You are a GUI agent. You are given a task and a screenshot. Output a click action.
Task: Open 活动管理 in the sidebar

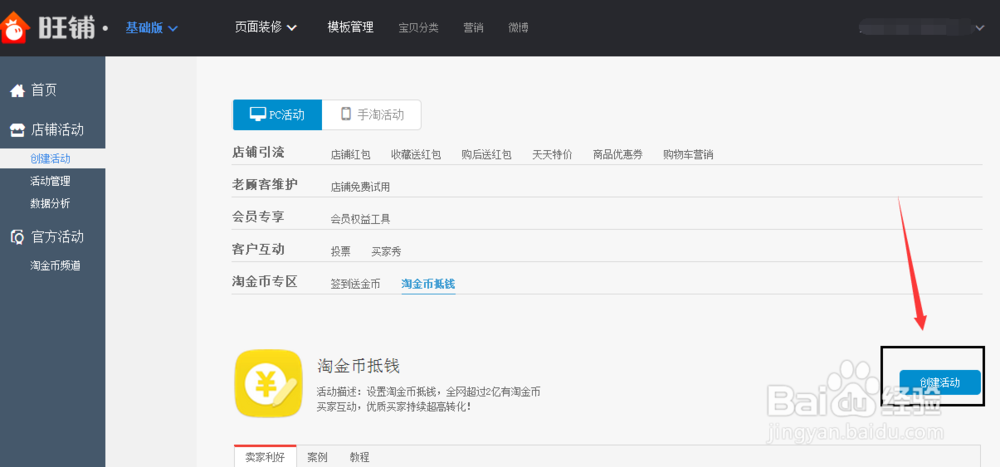click(50, 181)
